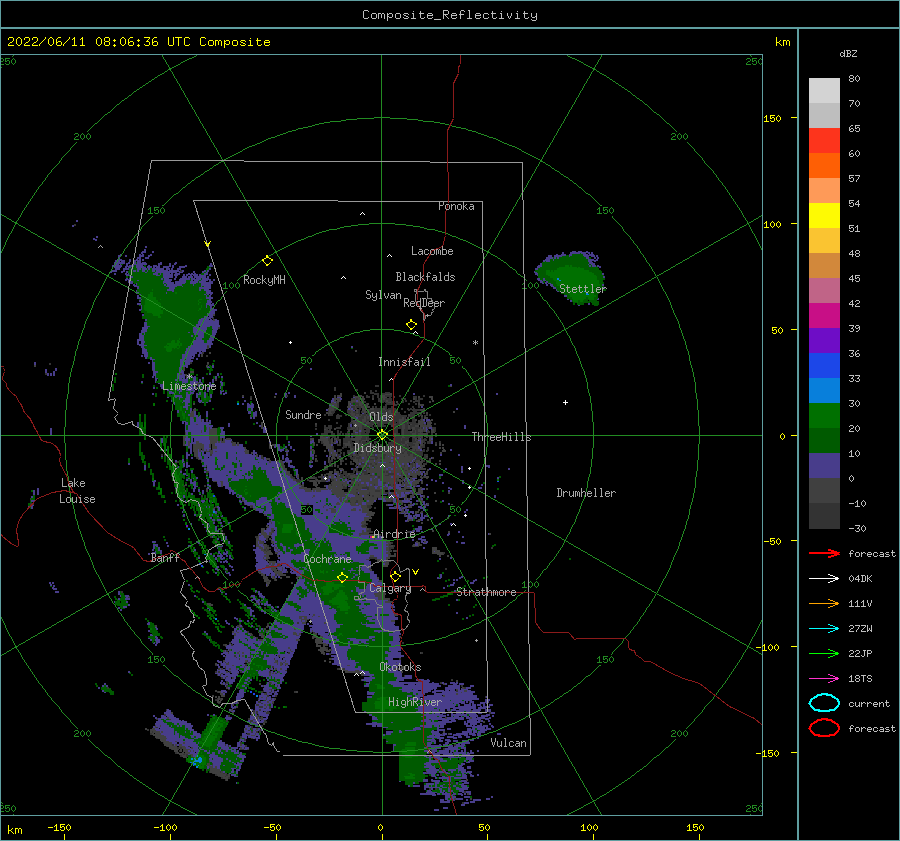Image resolution: width=900 pixels, height=841 pixels.
Task: Click the white plus marker west of Drumheller
Action: coord(565,402)
